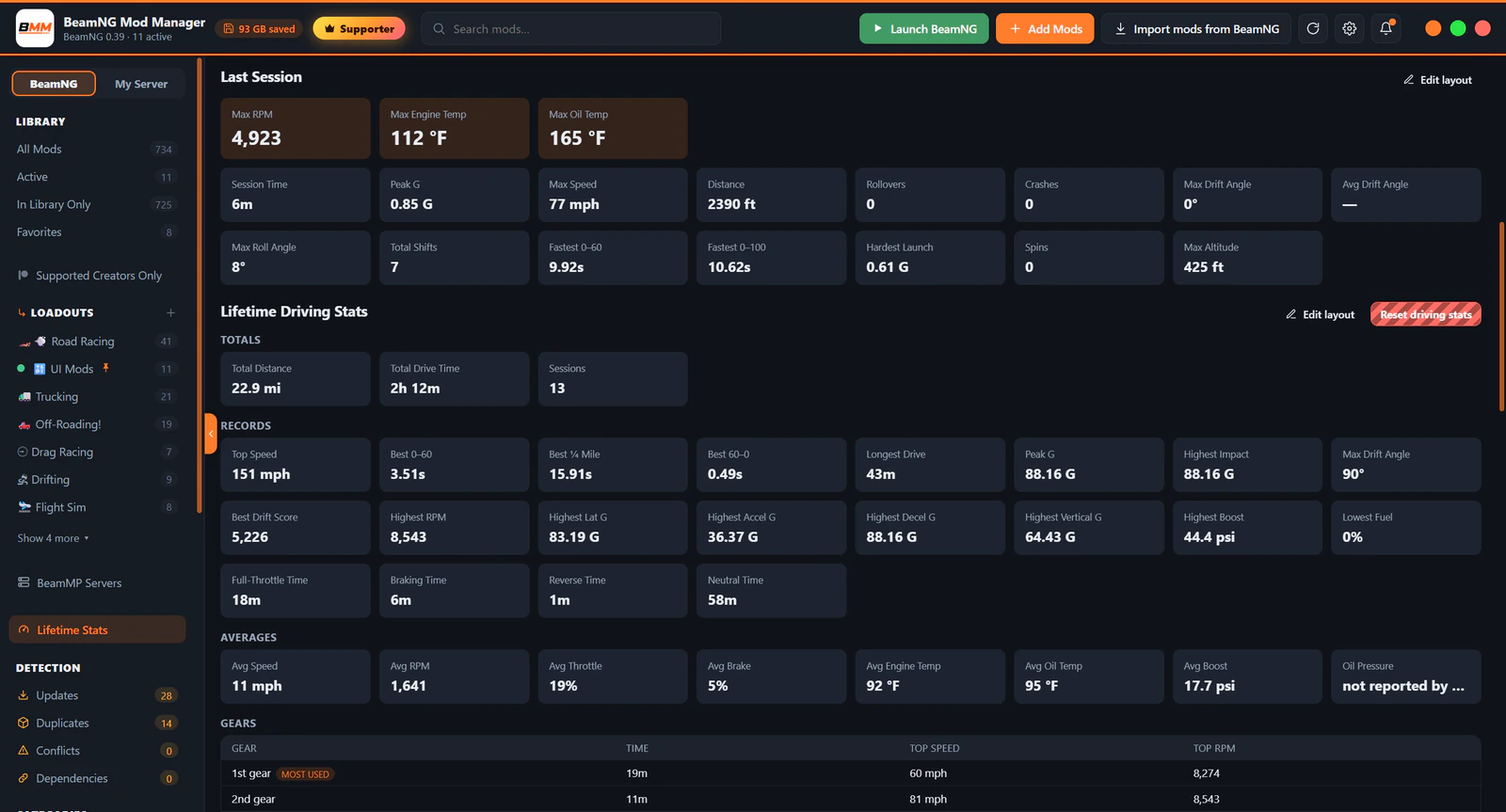Activate the UI Mods loadout
The height and width of the screenshot is (812, 1506).
[96, 369]
